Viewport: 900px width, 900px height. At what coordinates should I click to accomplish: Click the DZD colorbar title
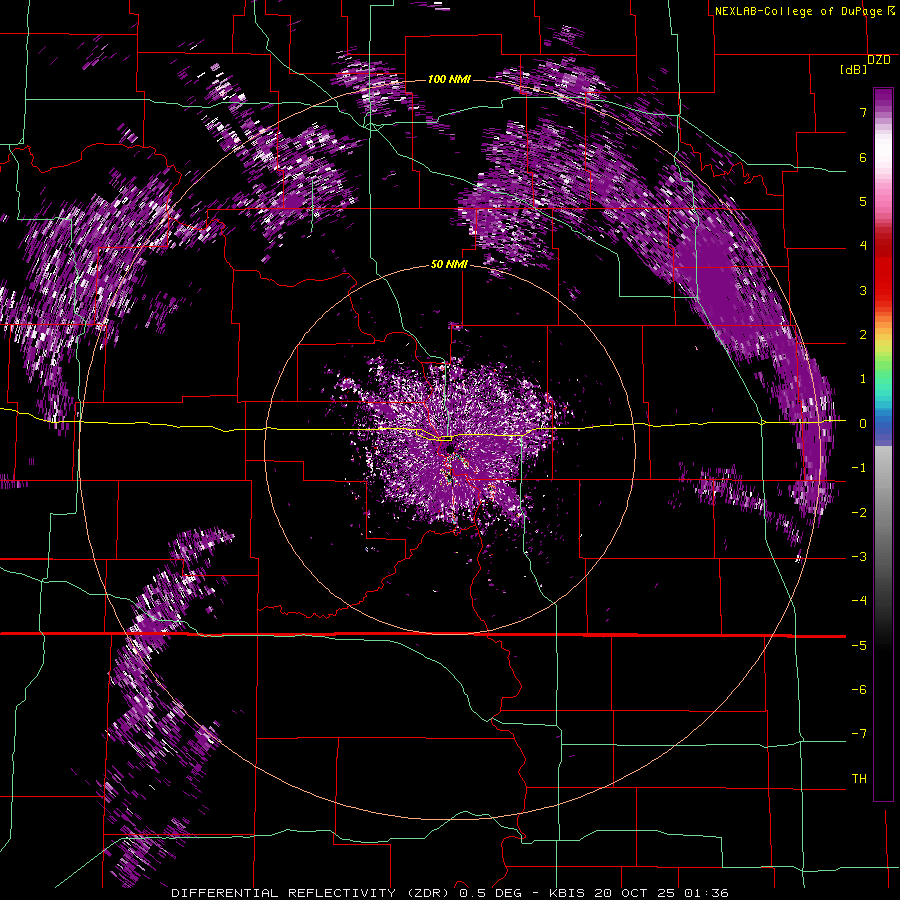point(879,60)
